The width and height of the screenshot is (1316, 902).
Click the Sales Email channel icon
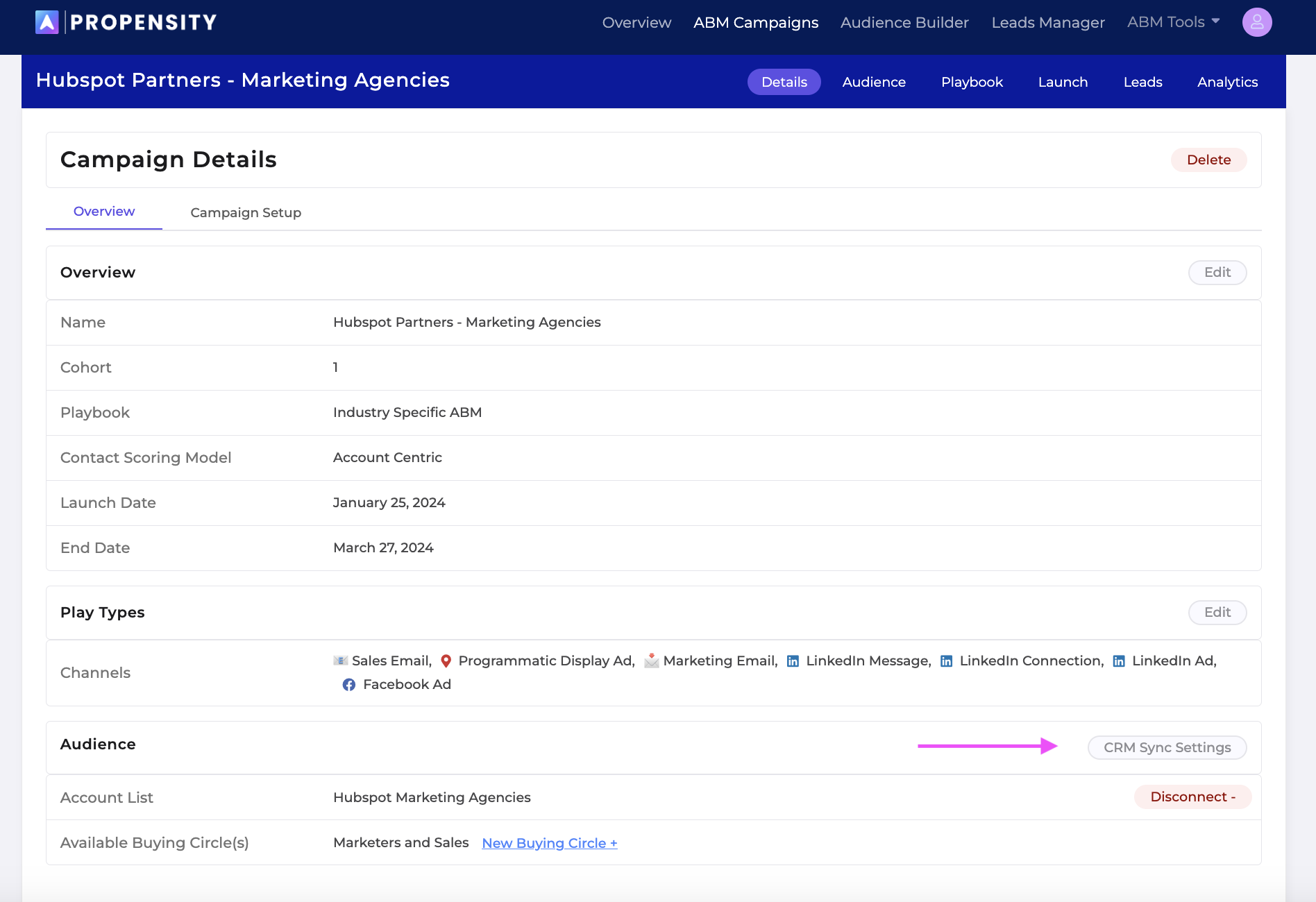[x=339, y=661]
